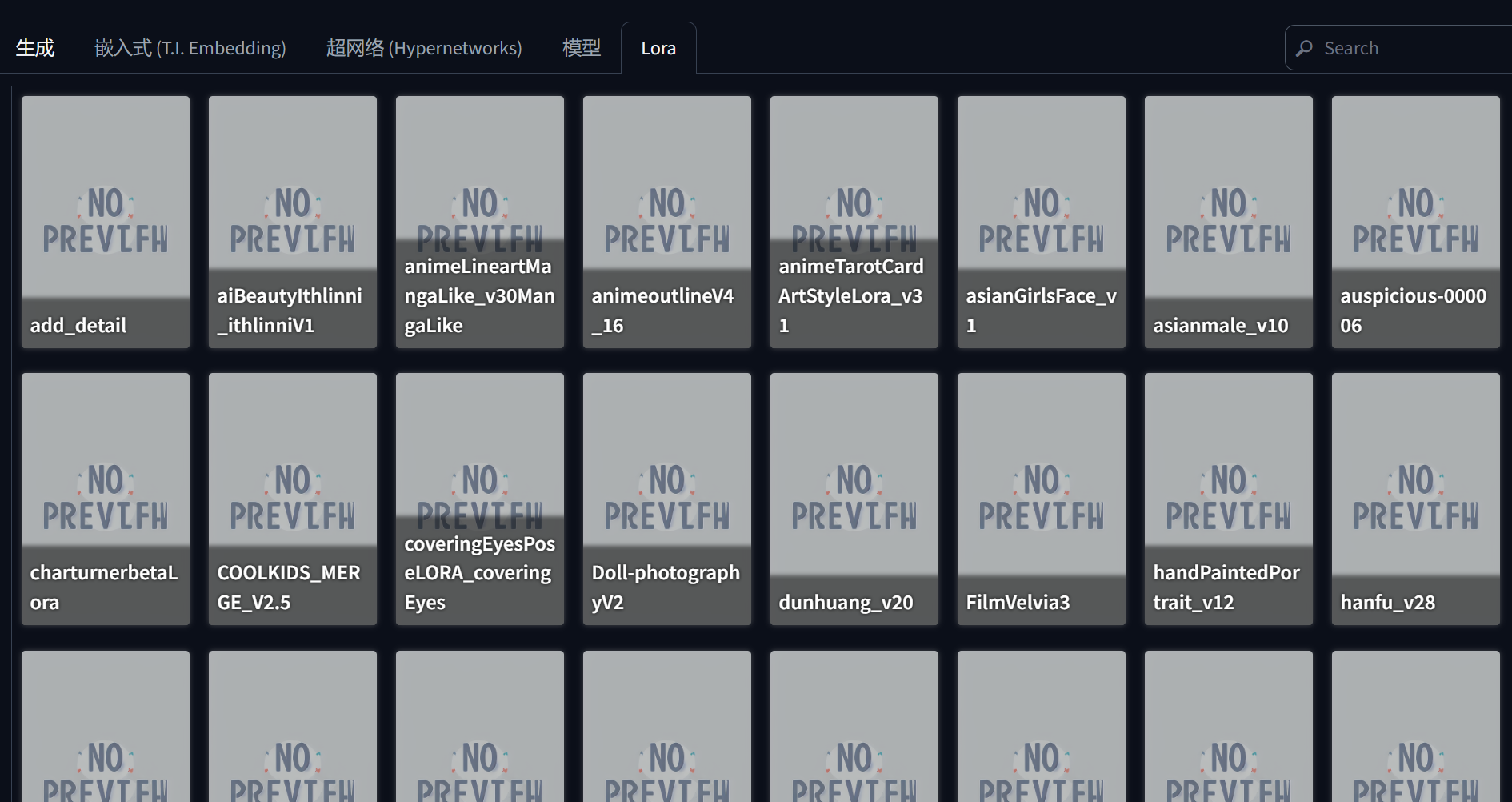
Task: Select the aiBeautyIthlinni_ithlinniV1 card
Action: [293, 222]
